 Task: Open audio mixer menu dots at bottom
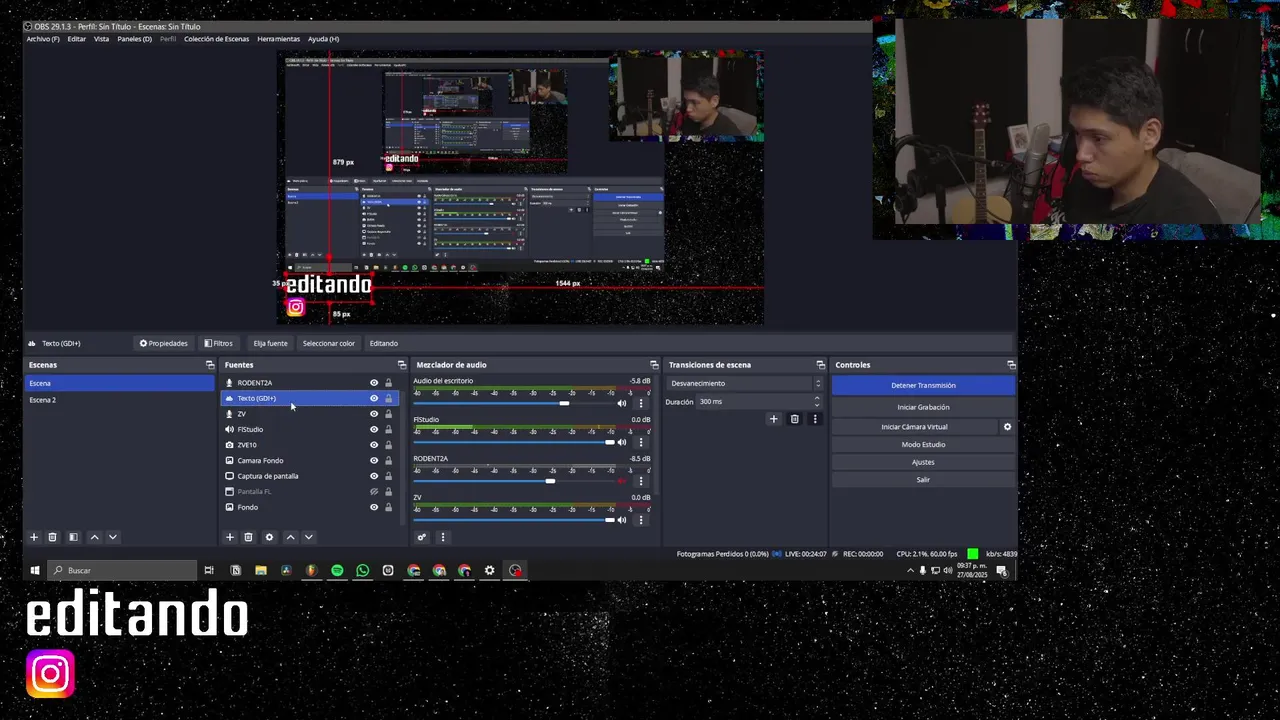443,537
